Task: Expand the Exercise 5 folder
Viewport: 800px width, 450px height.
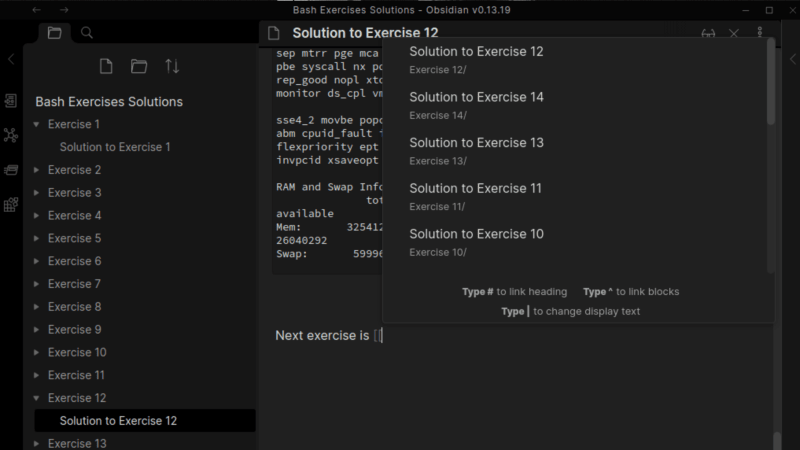Action: [37, 239]
